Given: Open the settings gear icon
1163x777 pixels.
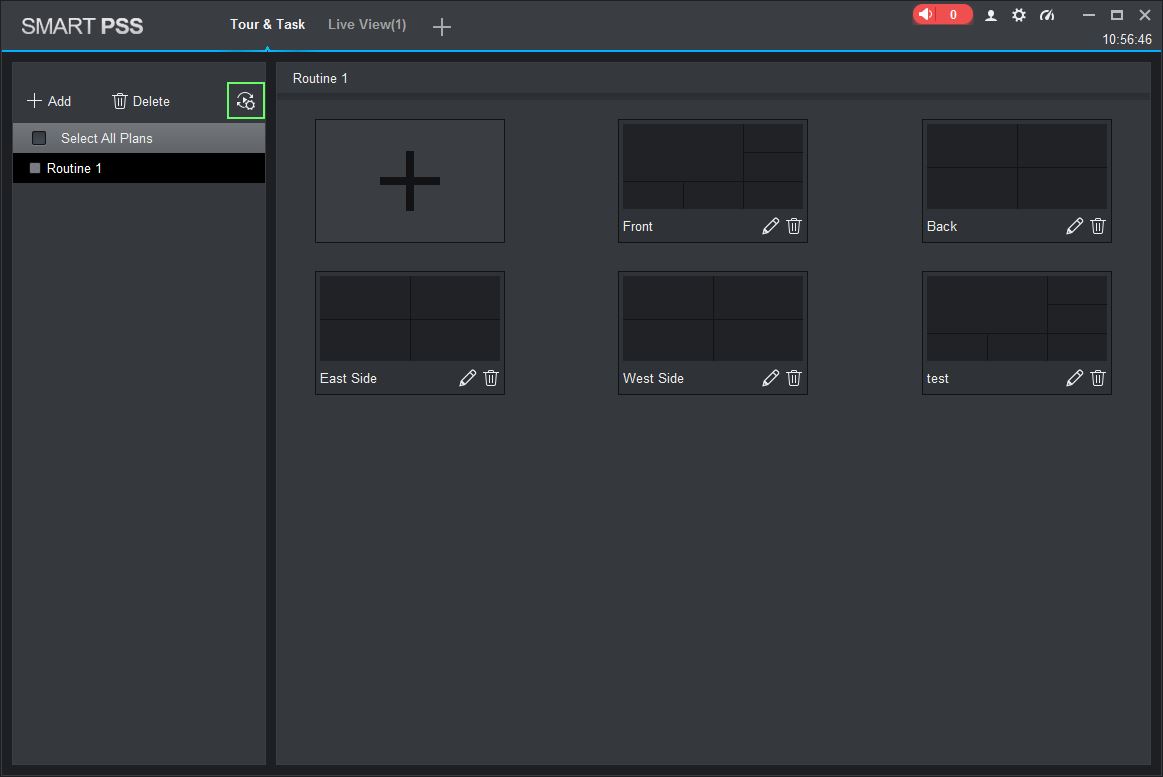Looking at the screenshot, I should click(1019, 15).
